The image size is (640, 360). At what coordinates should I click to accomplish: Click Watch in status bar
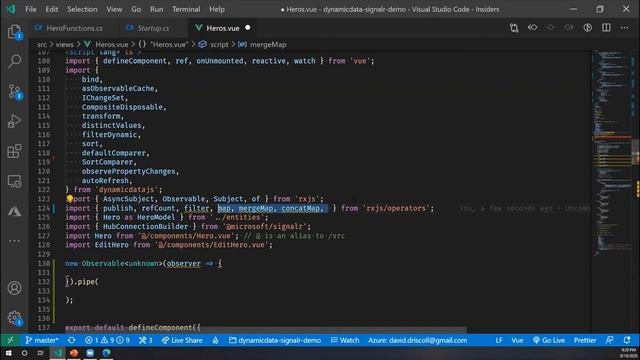(345, 340)
